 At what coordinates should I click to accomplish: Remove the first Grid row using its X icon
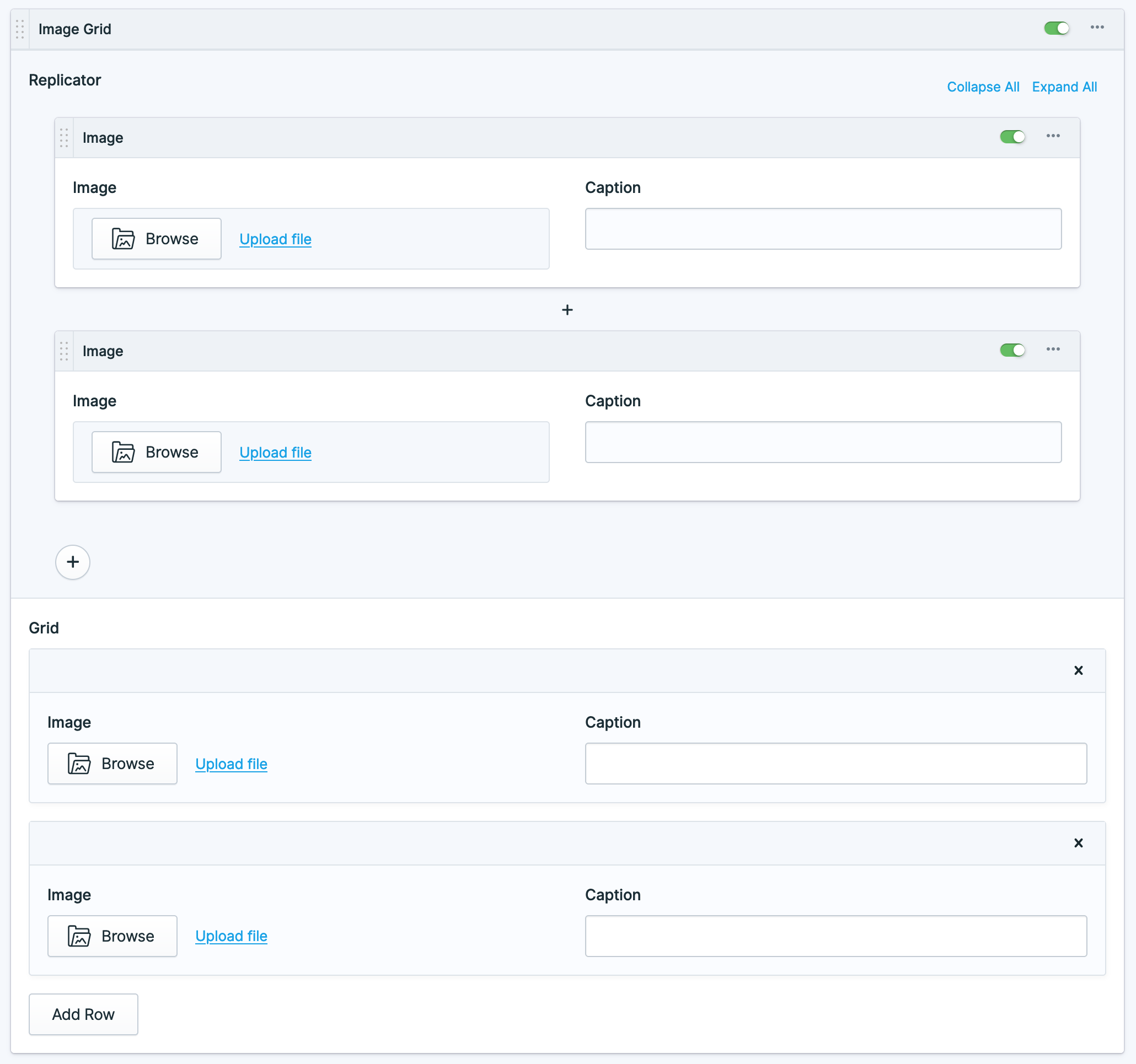[x=1079, y=670]
